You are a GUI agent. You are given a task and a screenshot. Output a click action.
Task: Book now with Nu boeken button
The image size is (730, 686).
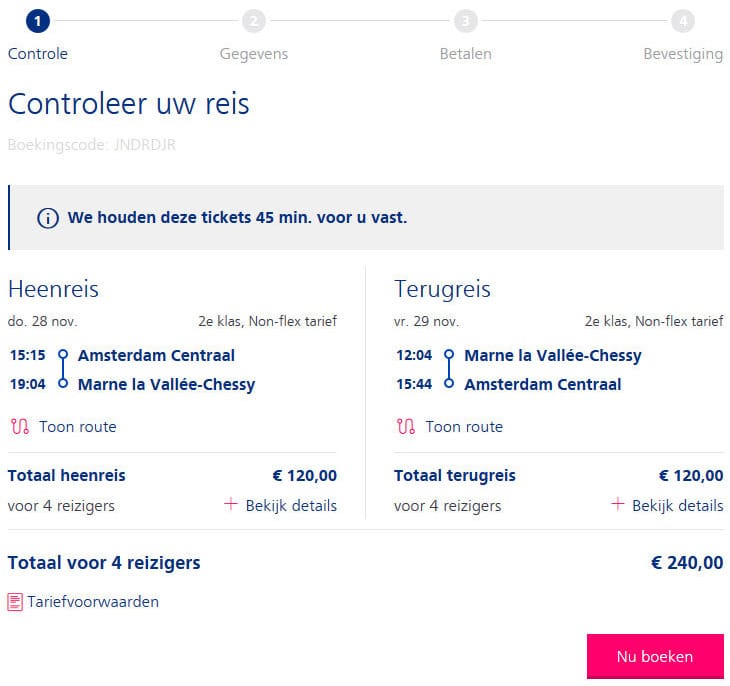[x=655, y=656]
